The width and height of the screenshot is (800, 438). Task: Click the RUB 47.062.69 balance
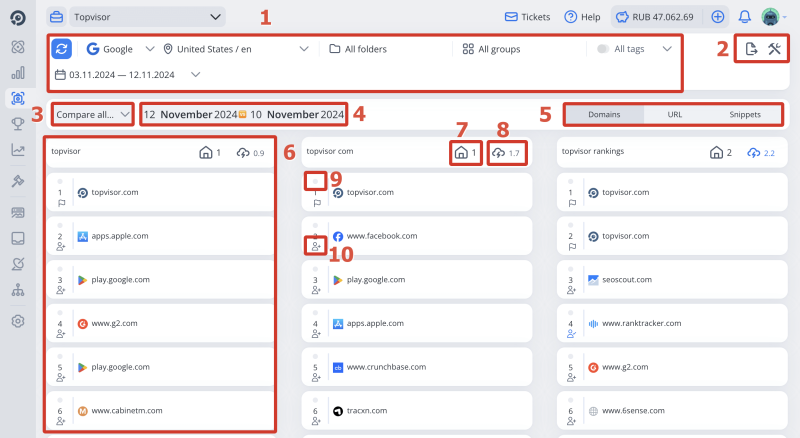(x=655, y=17)
